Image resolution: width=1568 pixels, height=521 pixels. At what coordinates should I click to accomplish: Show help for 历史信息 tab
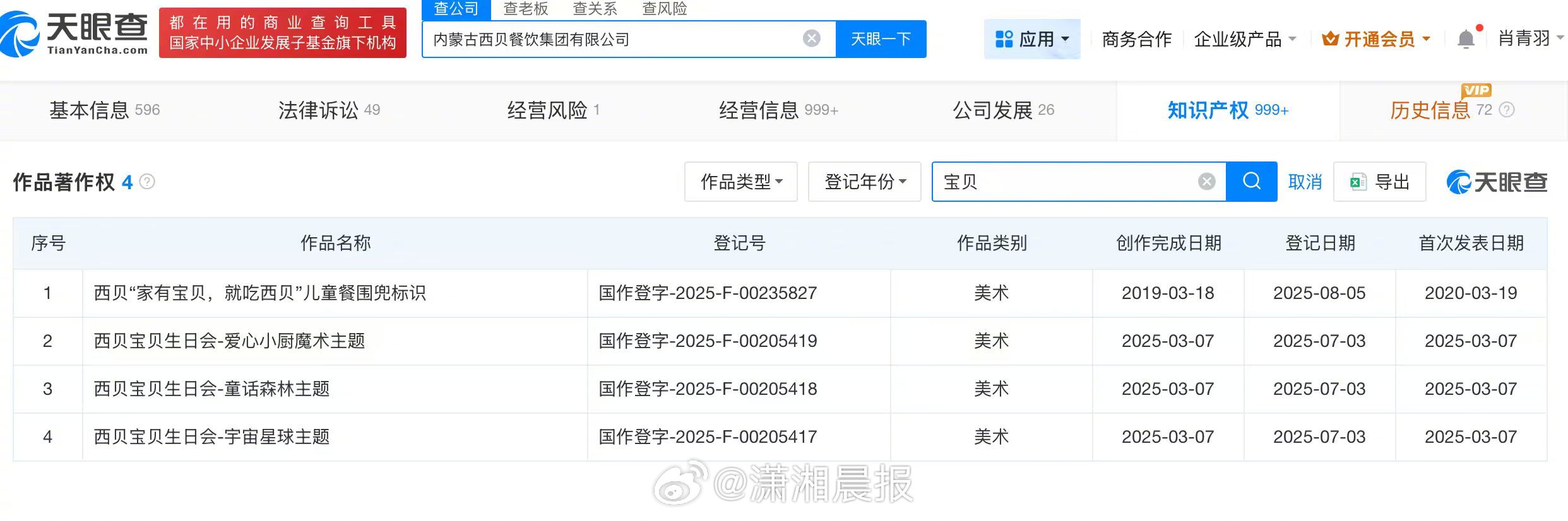(1507, 110)
